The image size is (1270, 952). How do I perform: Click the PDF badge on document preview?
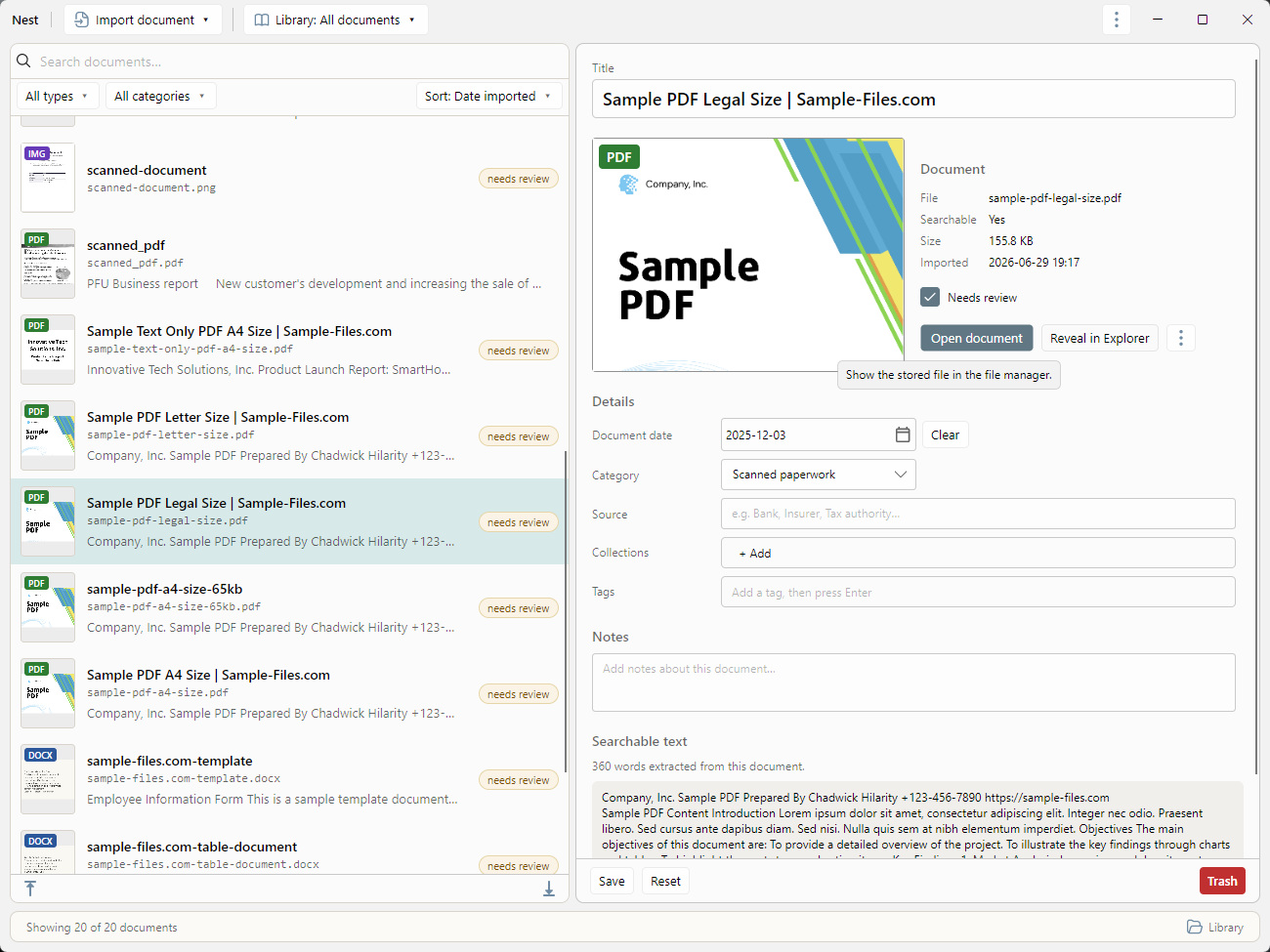619,157
